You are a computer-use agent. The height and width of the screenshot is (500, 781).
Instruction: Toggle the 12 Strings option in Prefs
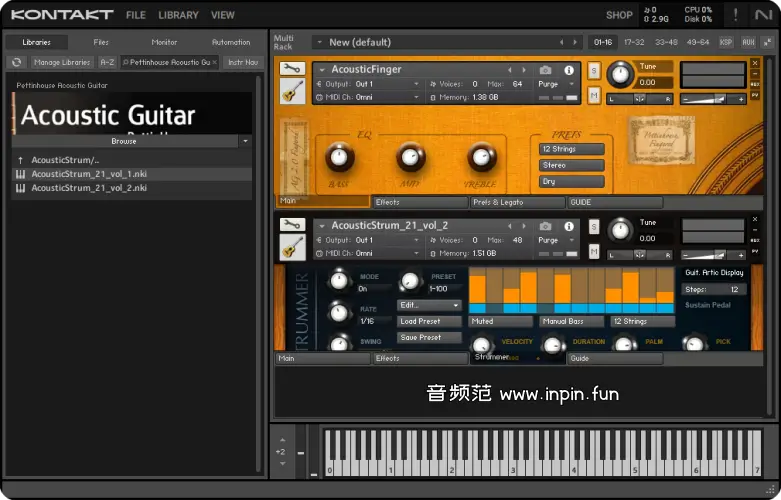click(x=572, y=149)
